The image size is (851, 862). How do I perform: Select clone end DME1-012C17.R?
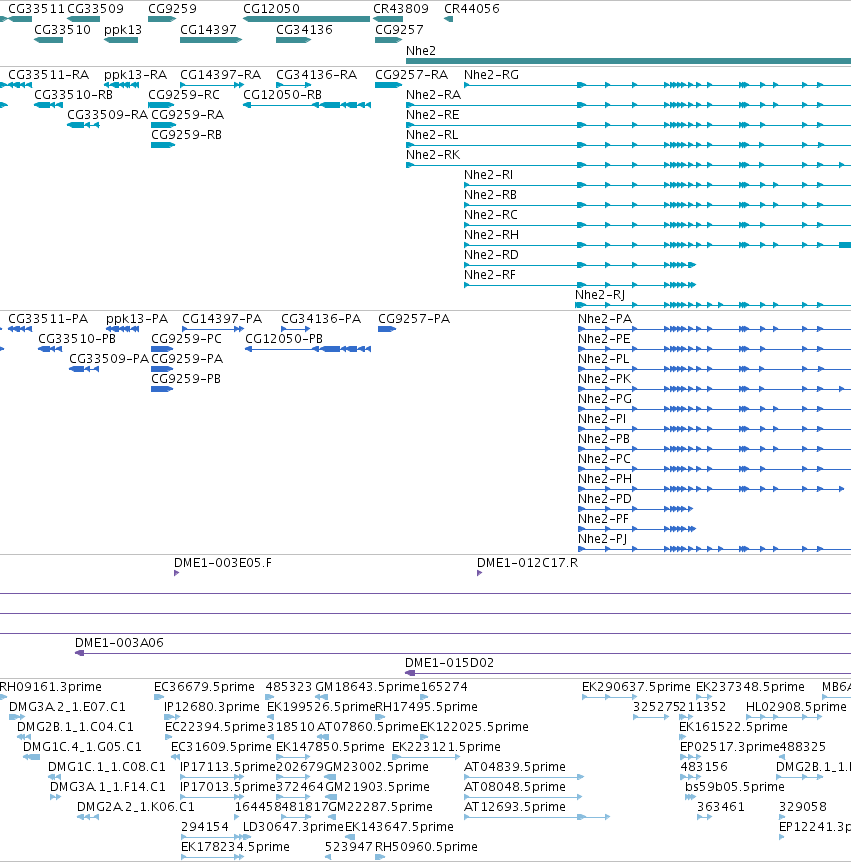click(527, 563)
